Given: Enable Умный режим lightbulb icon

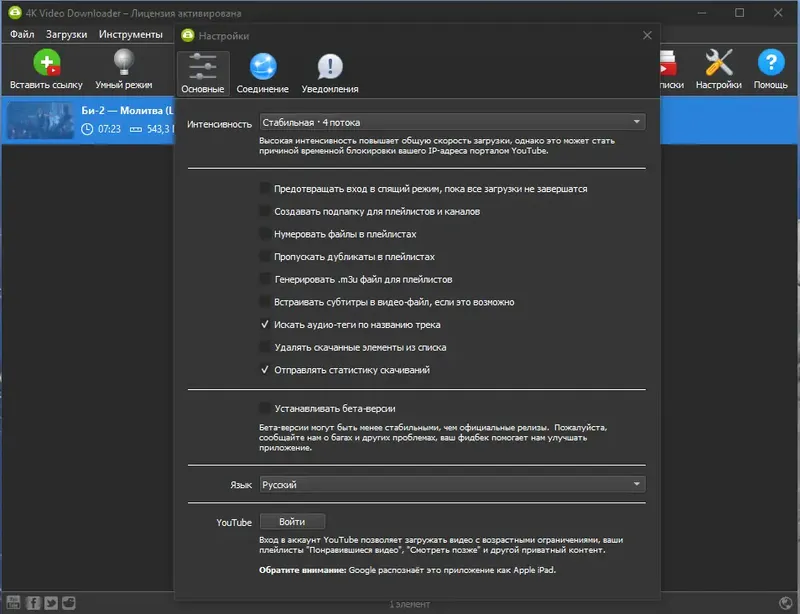Looking at the screenshot, I should (x=123, y=63).
